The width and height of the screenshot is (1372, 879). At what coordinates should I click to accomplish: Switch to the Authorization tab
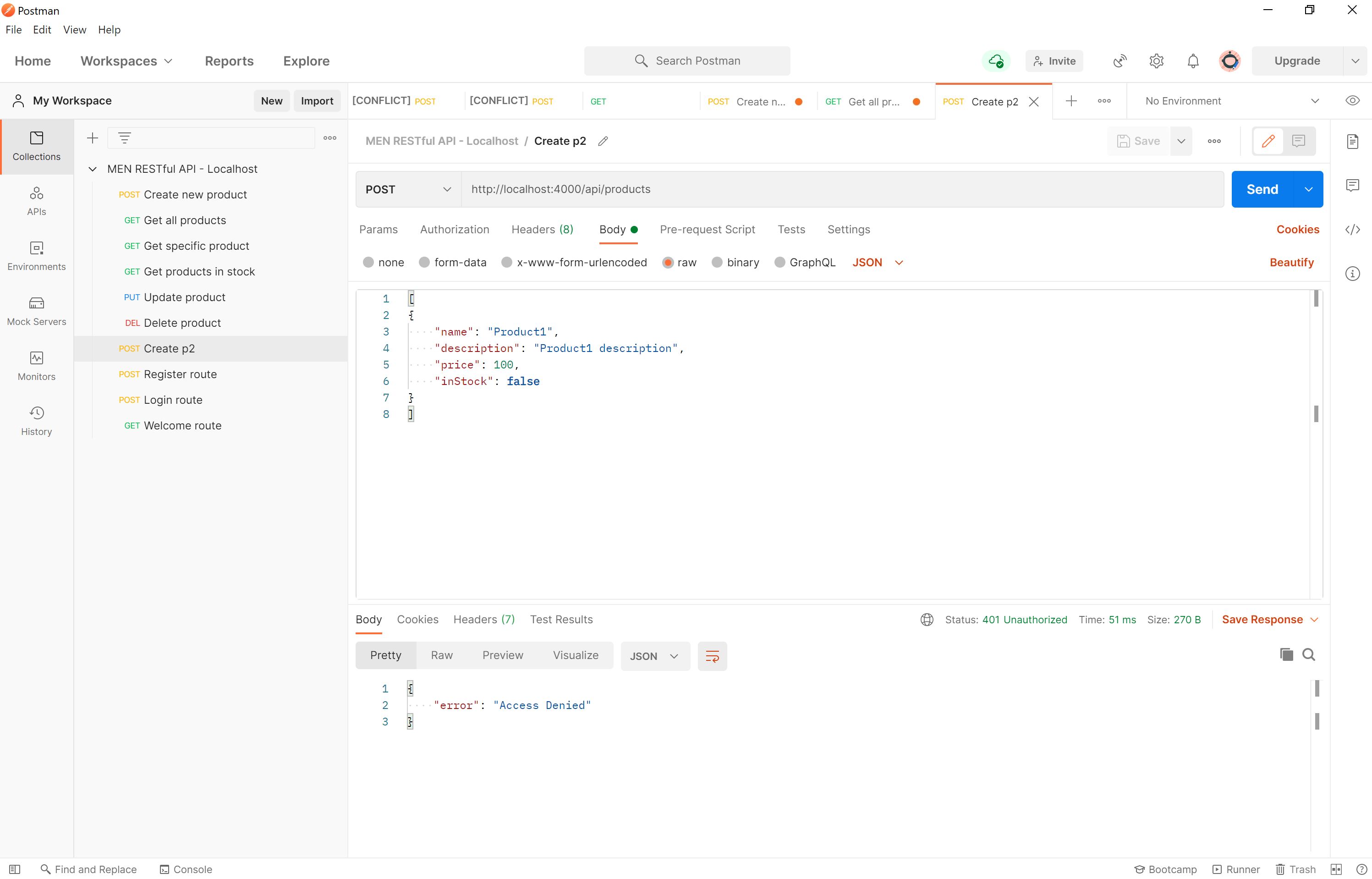(x=454, y=230)
